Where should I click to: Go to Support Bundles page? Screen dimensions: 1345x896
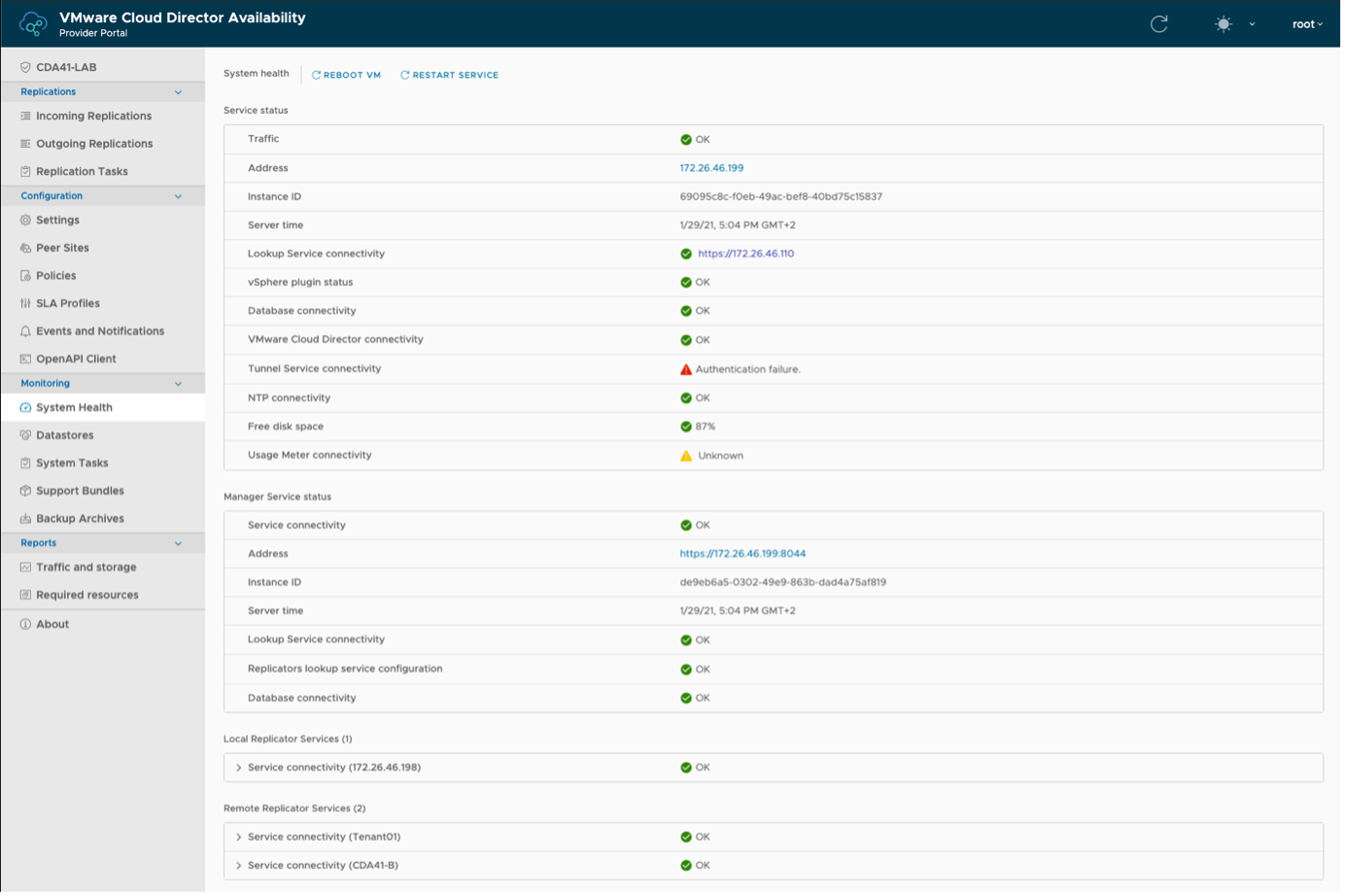click(80, 491)
